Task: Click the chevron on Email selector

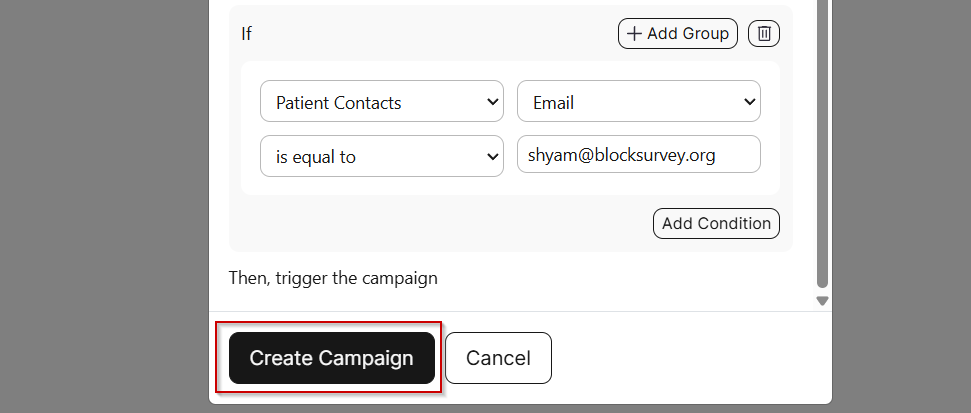Action: (x=749, y=102)
